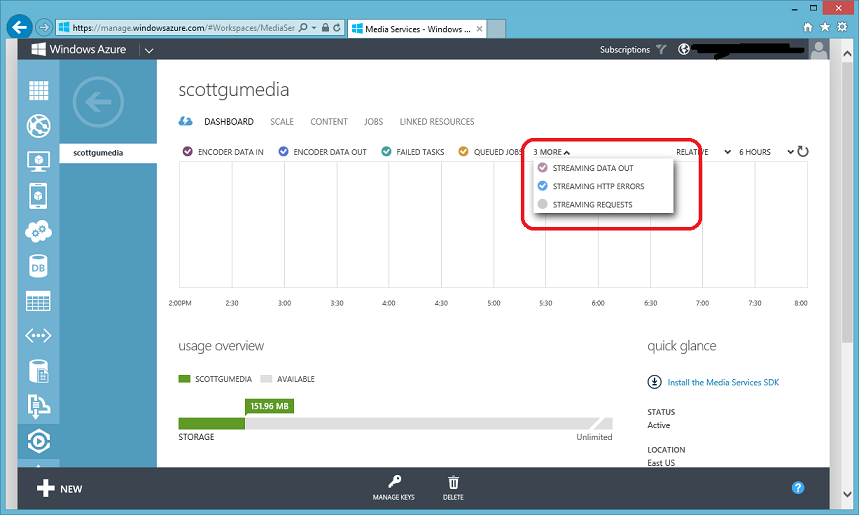Click the cloud quick-start icon beside DASHBOARD
This screenshot has height=515, width=859.
point(186,121)
